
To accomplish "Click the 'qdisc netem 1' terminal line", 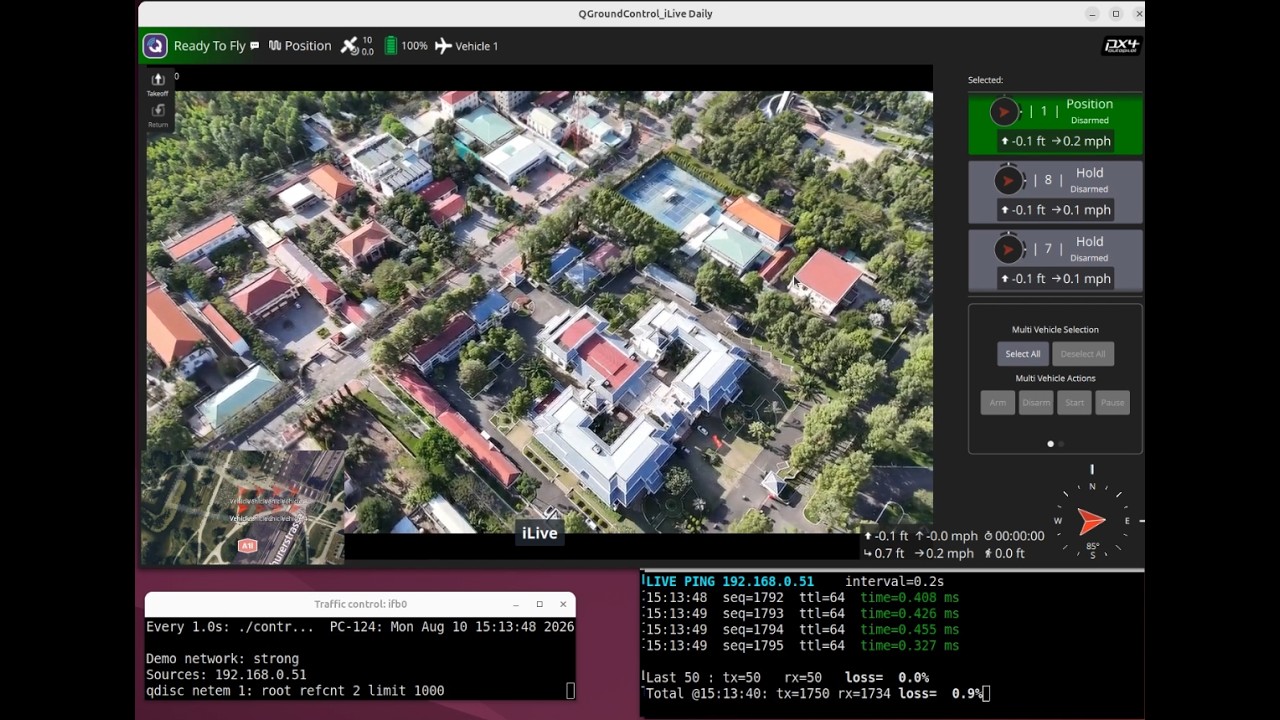I will [295, 691].
